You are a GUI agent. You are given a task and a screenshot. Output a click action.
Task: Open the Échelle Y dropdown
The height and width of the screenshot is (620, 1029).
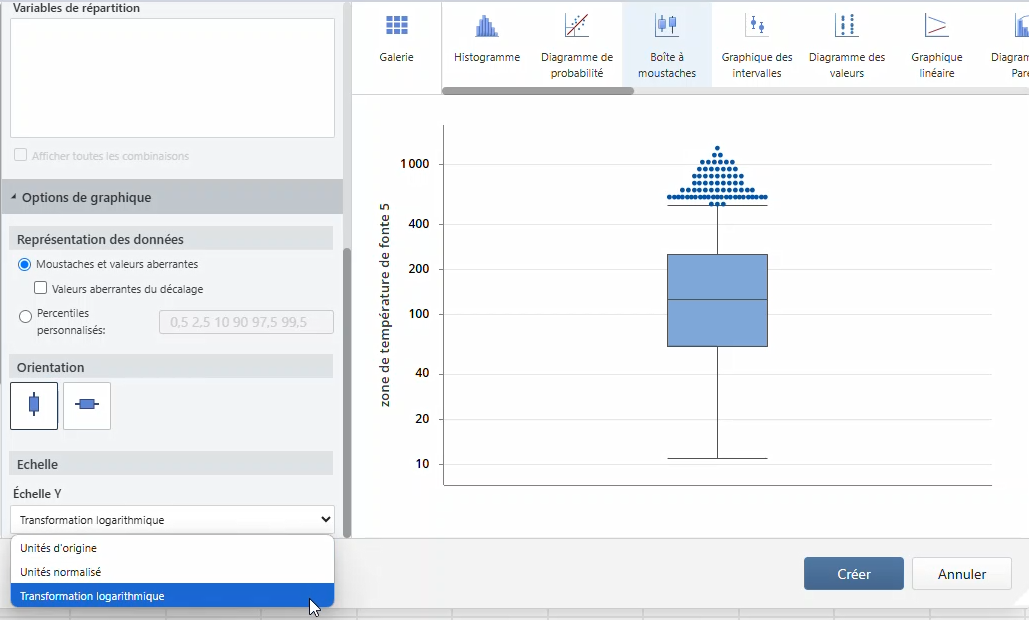pyautogui.click(x=172, y=520)
